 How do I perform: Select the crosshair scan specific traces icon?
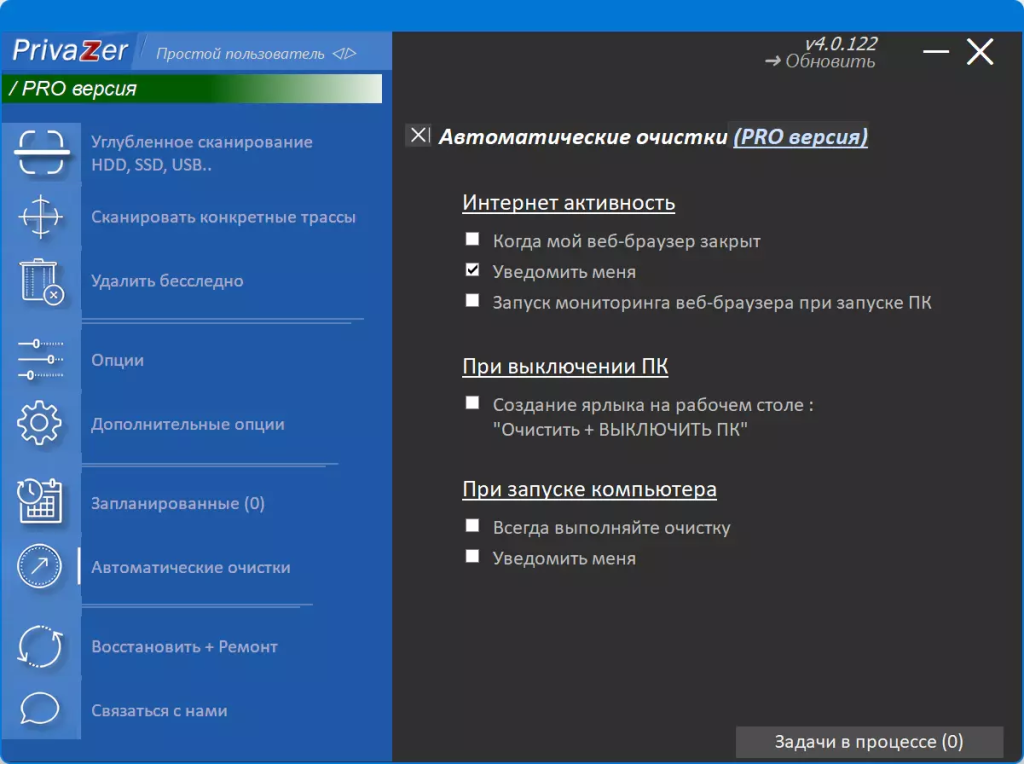(40, 216)
